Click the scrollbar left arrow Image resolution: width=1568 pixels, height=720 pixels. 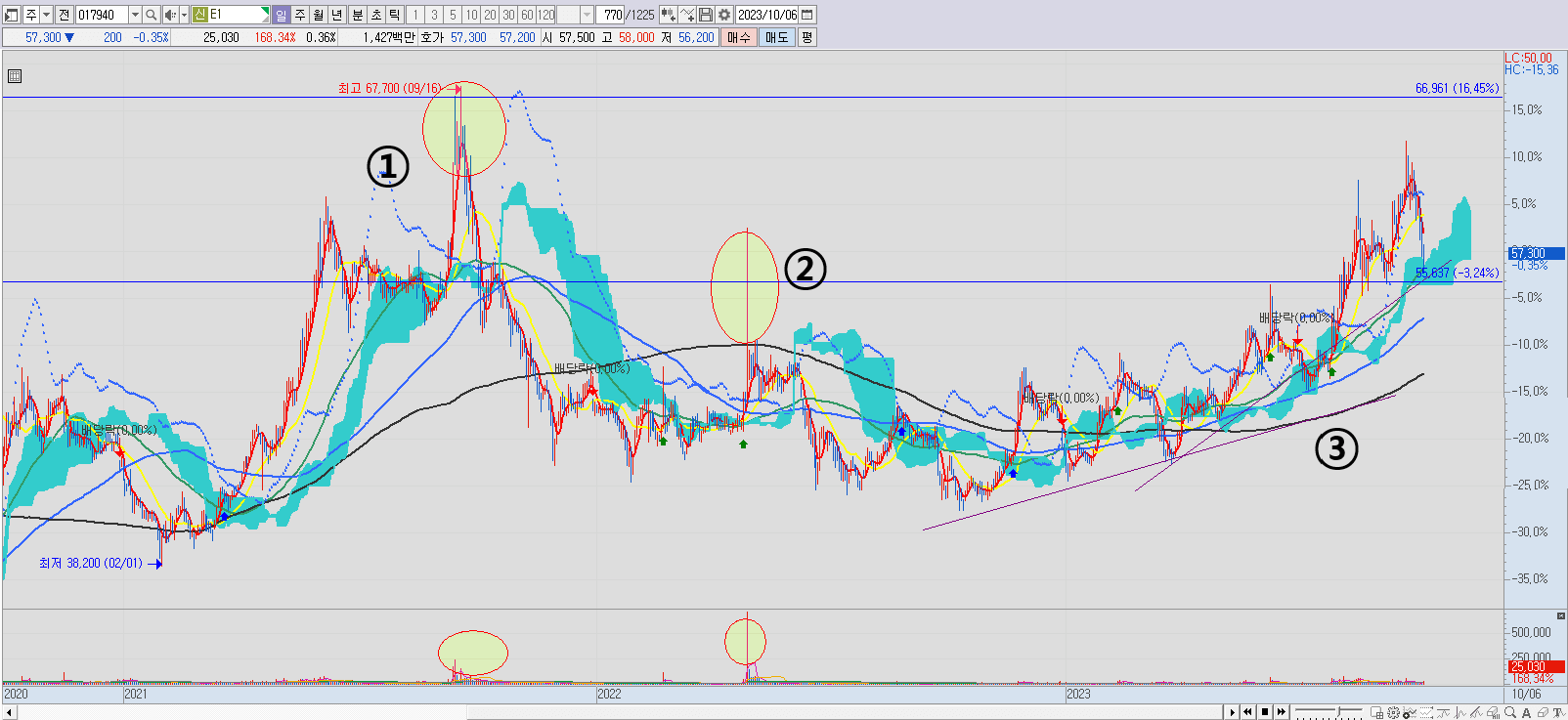pos(10,712)
